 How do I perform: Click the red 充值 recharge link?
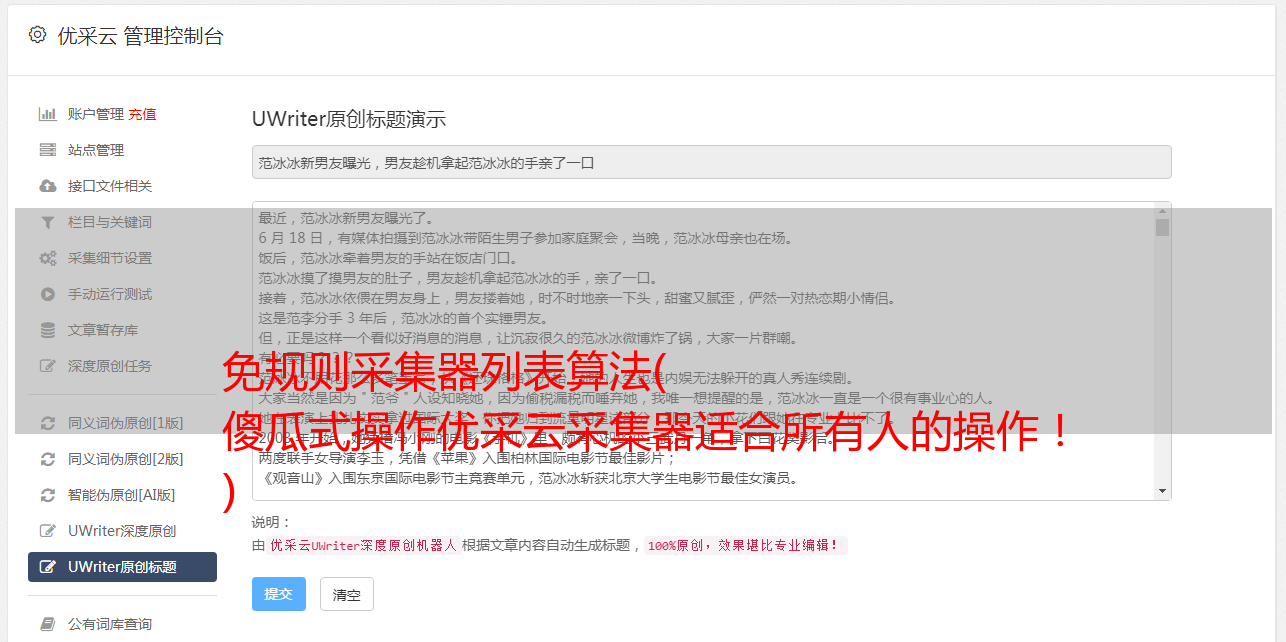coord(142,114)
